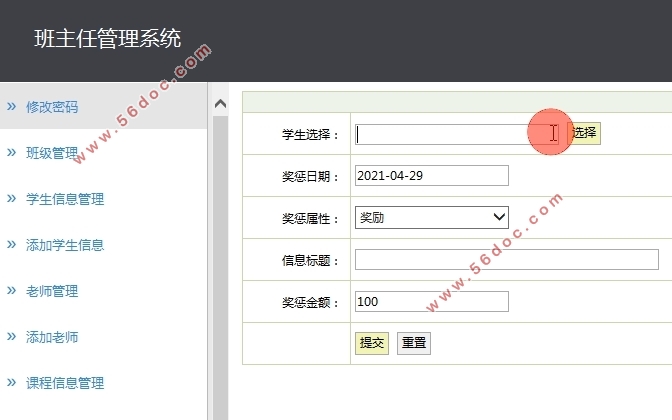This screenshot has height=420, width=672.
Task: Click the chevron icon beside 老师管理
Action: (11, 291)
